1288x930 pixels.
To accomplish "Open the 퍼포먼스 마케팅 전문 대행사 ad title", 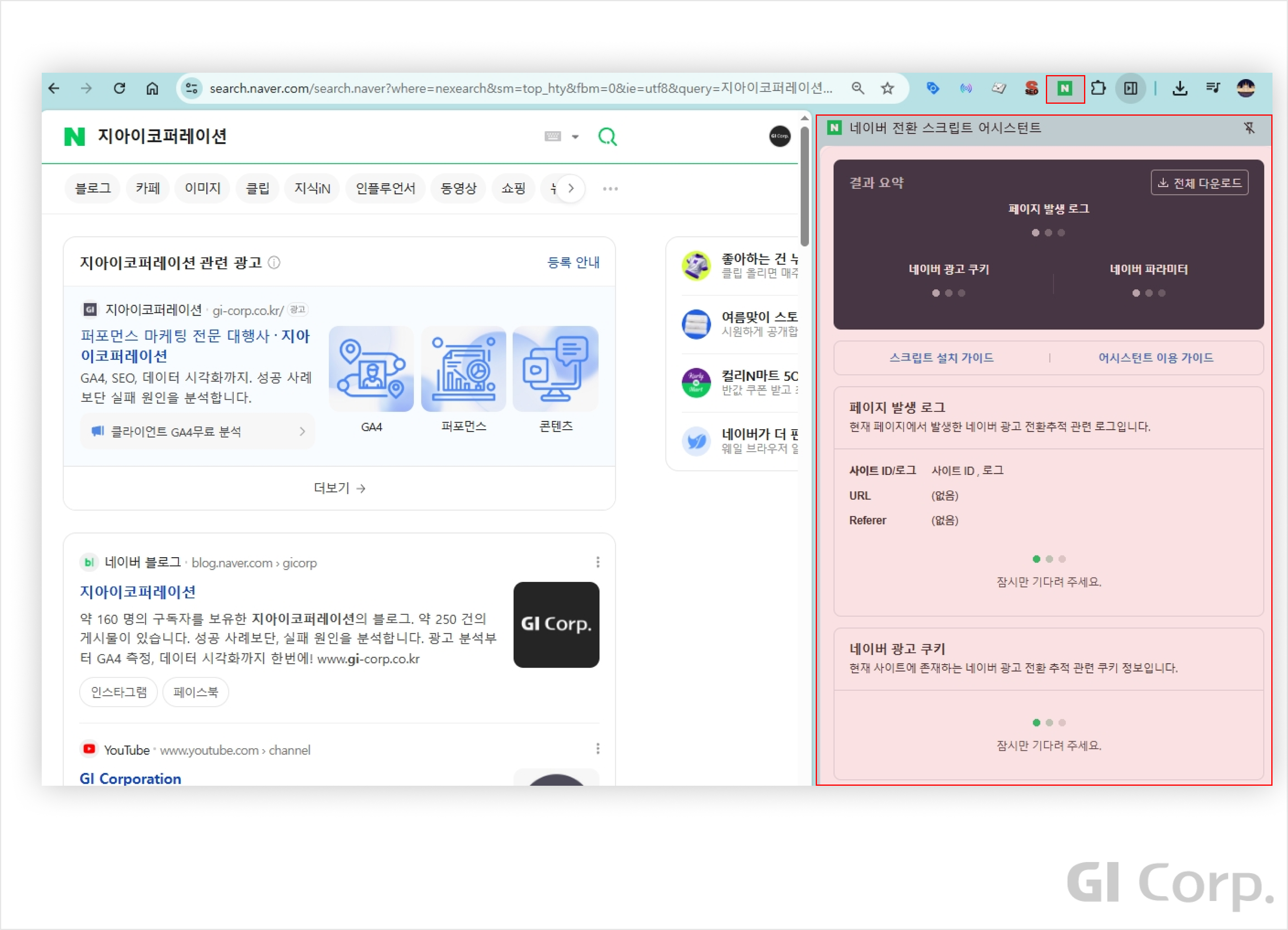I will coord(195,346).
